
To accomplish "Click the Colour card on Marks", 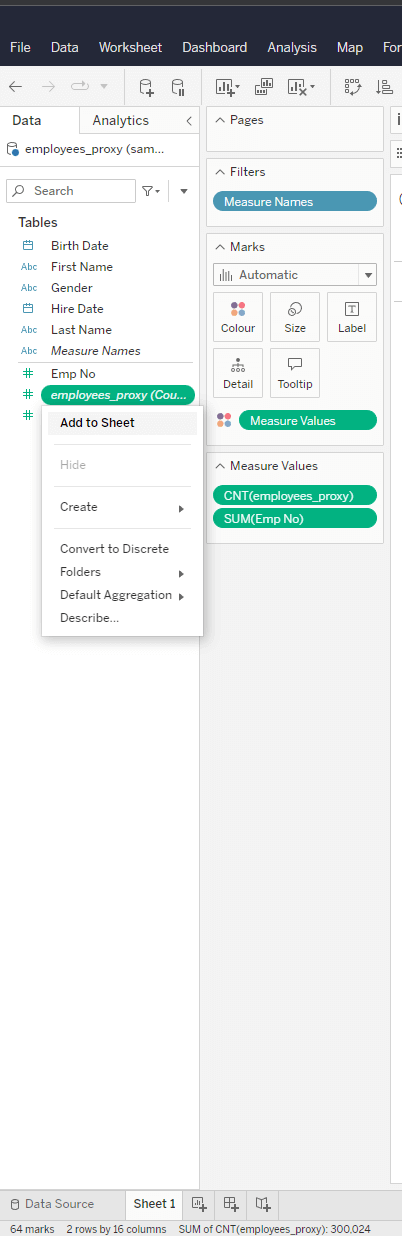I will pyautogui.click(x=238, y=317).
